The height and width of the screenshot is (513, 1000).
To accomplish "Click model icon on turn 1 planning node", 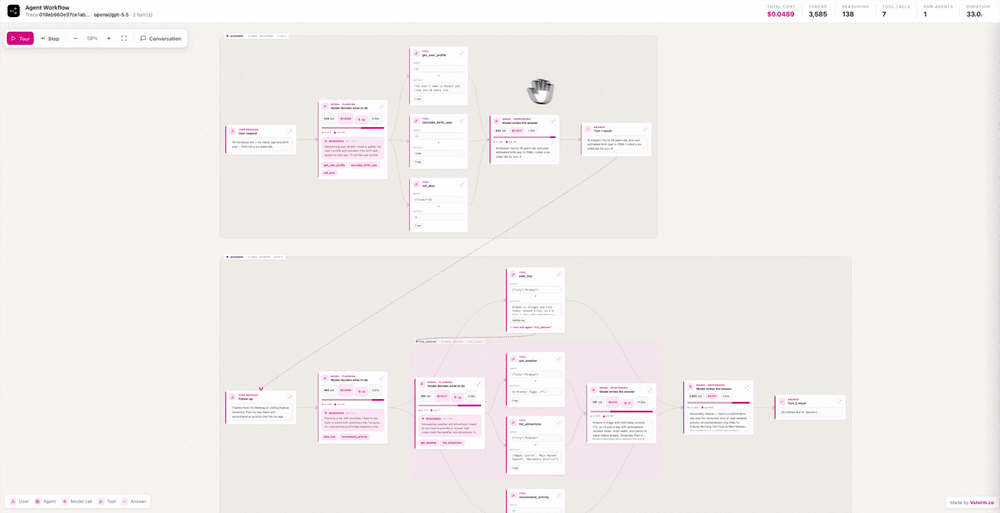I will click(x=325, y=107).
